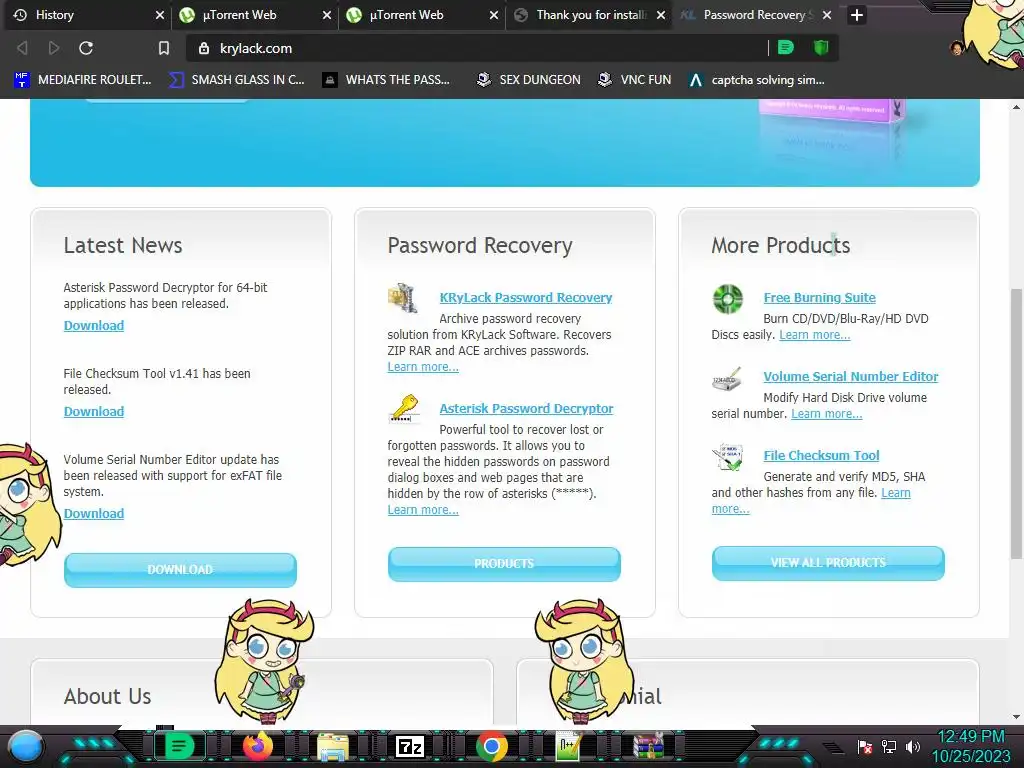Open Free Burning Suite link
Image resolution: width=1024 pixels, height=768 pixels.
(x=820, y=297)
